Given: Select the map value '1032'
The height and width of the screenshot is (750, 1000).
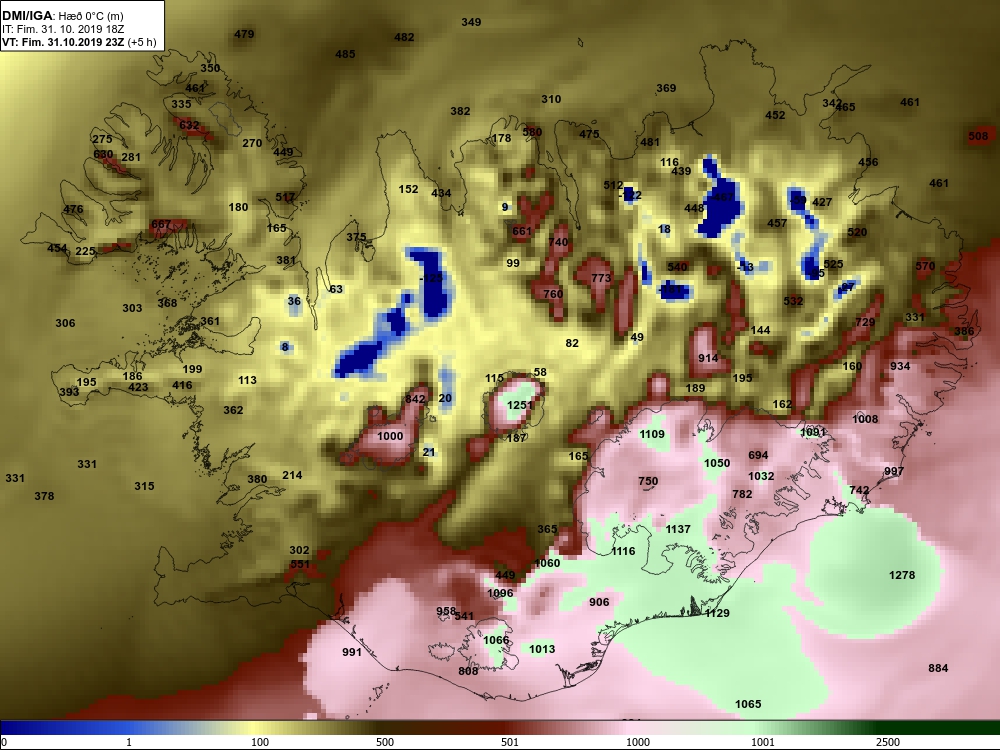Looking at the screenshot, I should 761,476.
